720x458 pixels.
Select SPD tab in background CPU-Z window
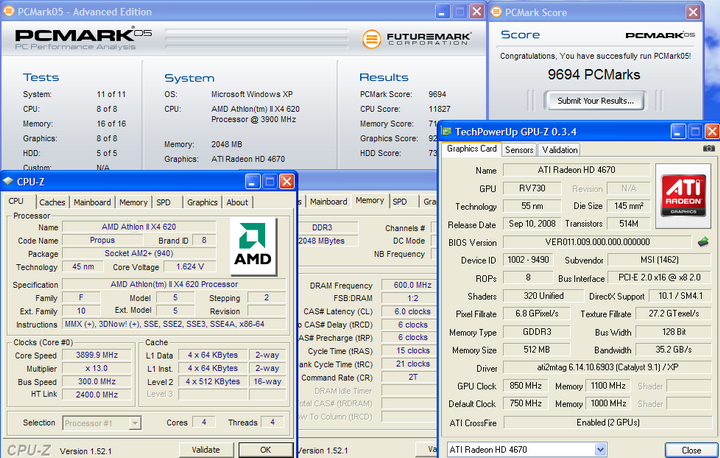[399, 202]
